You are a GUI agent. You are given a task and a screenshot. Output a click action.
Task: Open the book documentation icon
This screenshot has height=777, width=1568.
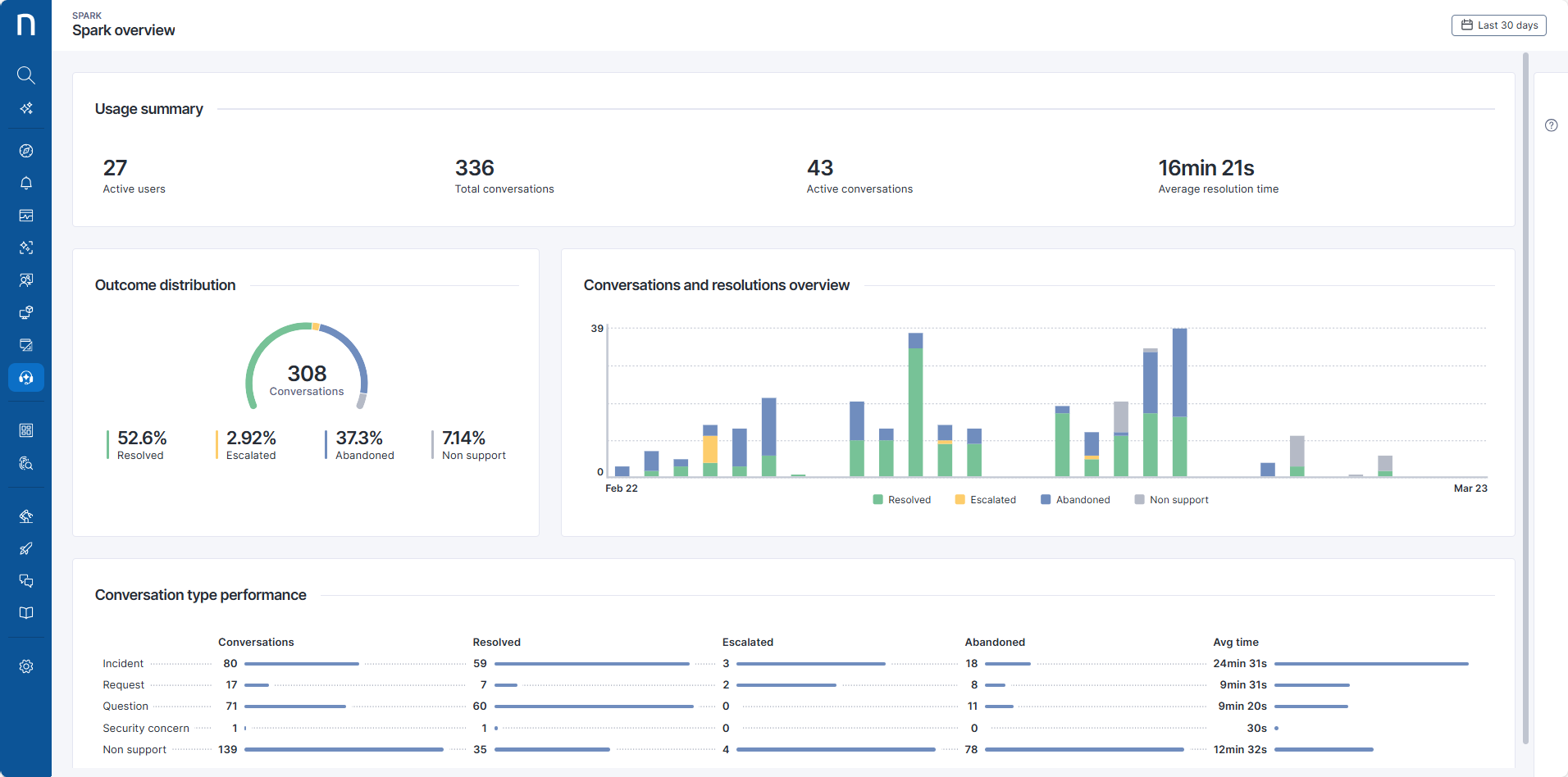pyautogui.click(x=26, y=613)
